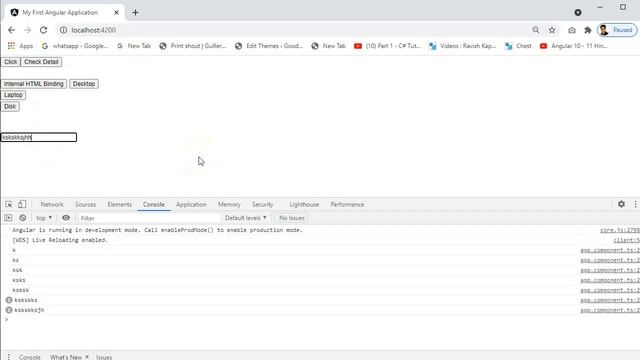Open the Default levels dropdown
This screenshot has height=360, width=640.
click(x=246, y=218)
